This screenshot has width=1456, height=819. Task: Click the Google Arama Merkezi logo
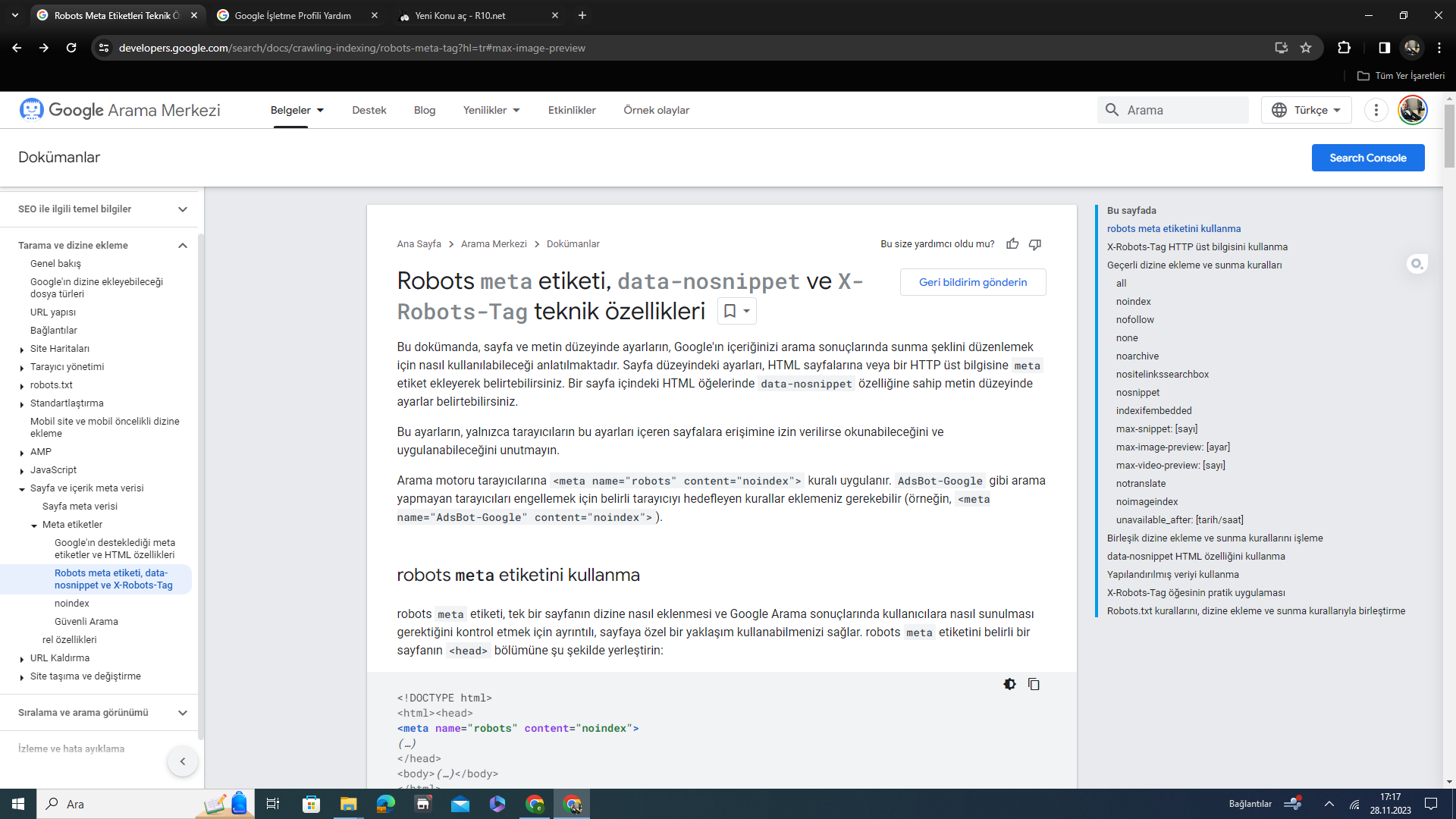pyautogui.click(x=120, y=110)
